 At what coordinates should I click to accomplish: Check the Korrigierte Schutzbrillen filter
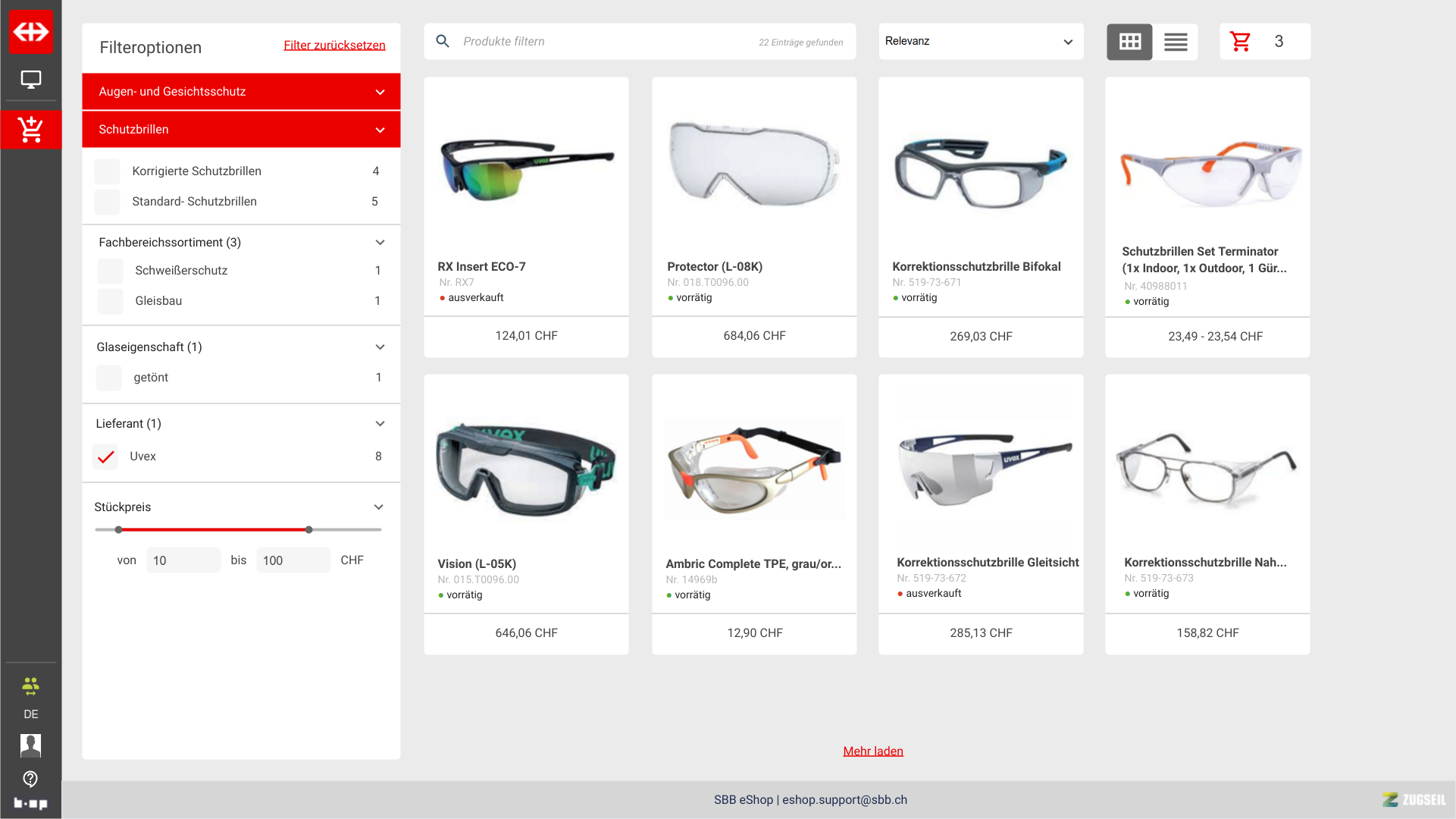[x=107, y=171]
